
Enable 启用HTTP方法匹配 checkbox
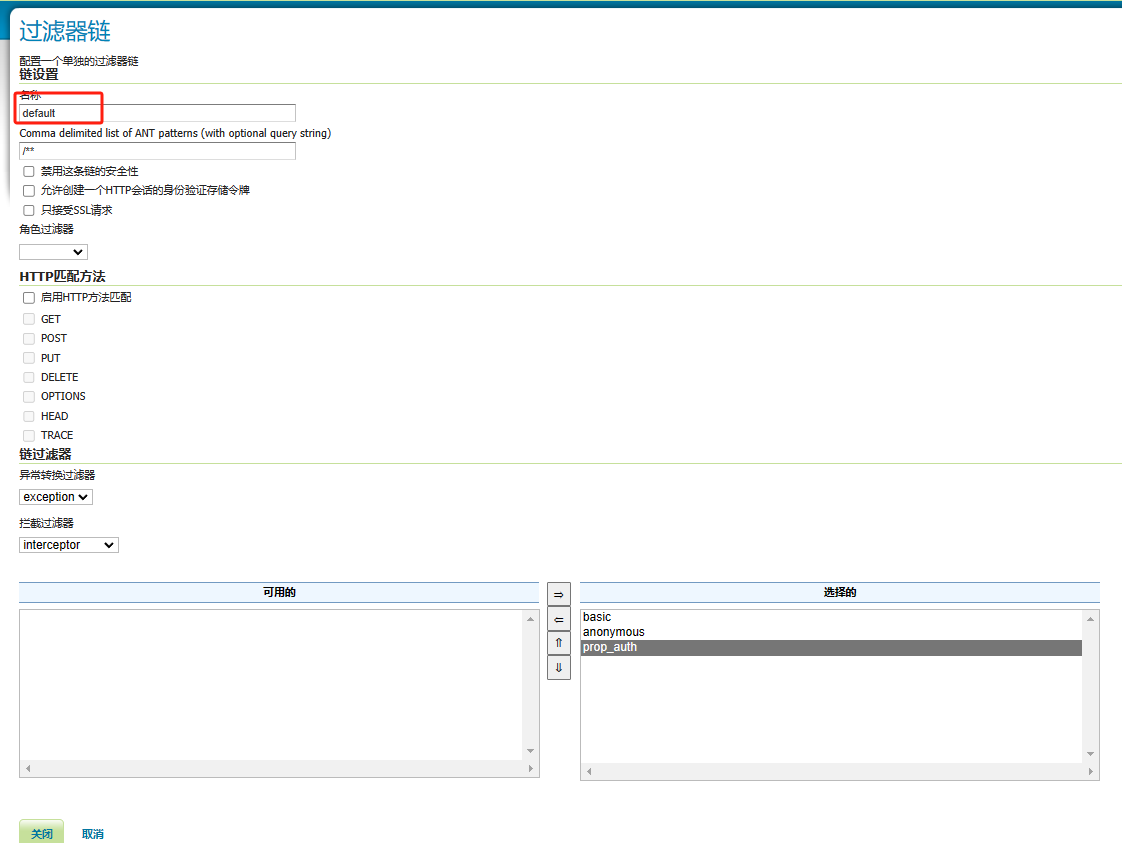29,298
